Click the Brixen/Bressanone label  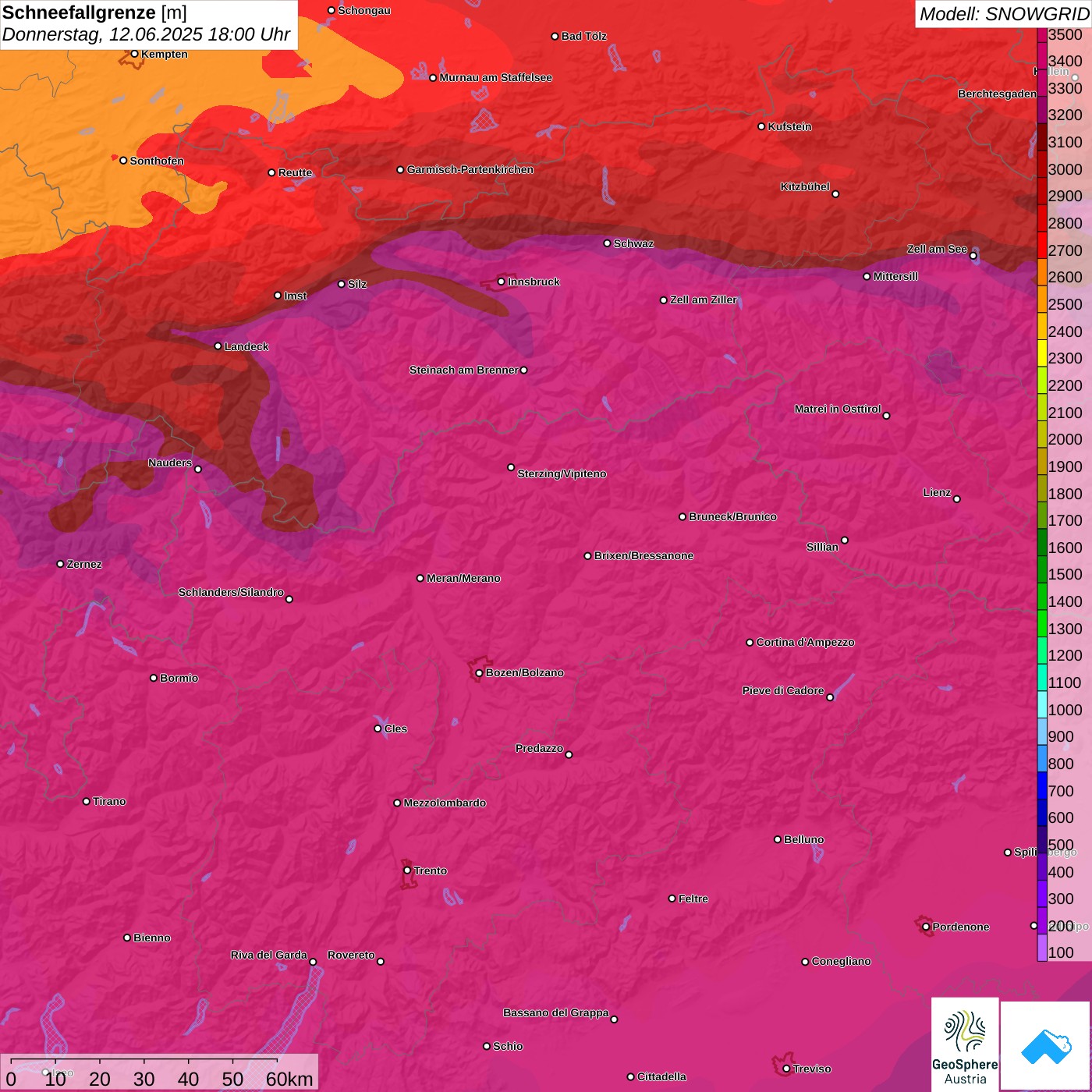tap(643, 555)
